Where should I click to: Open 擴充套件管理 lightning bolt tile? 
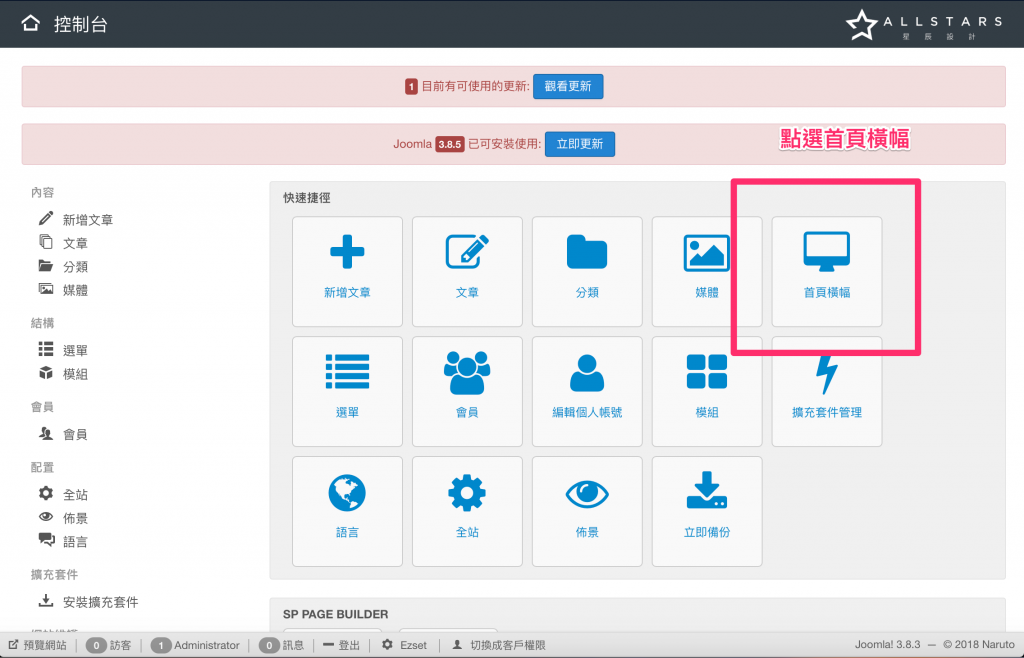point(826,391)
